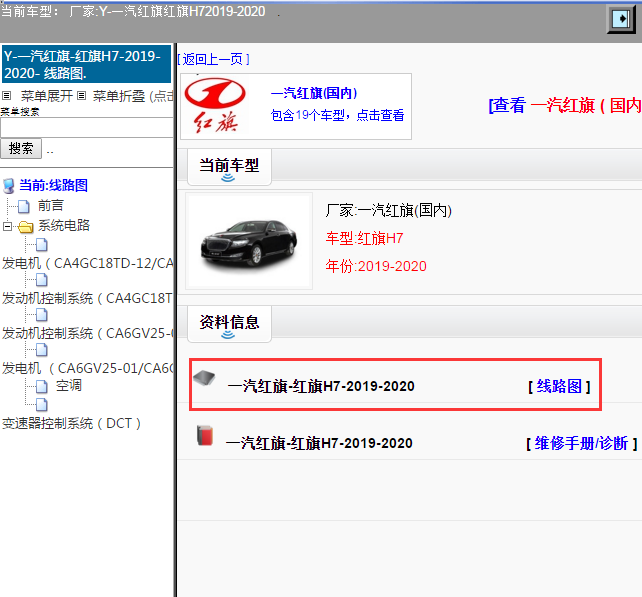This screenshot has height=597, width=642.
Task: Select the 系统电路 tree item
Action: (x=64, y=225)
